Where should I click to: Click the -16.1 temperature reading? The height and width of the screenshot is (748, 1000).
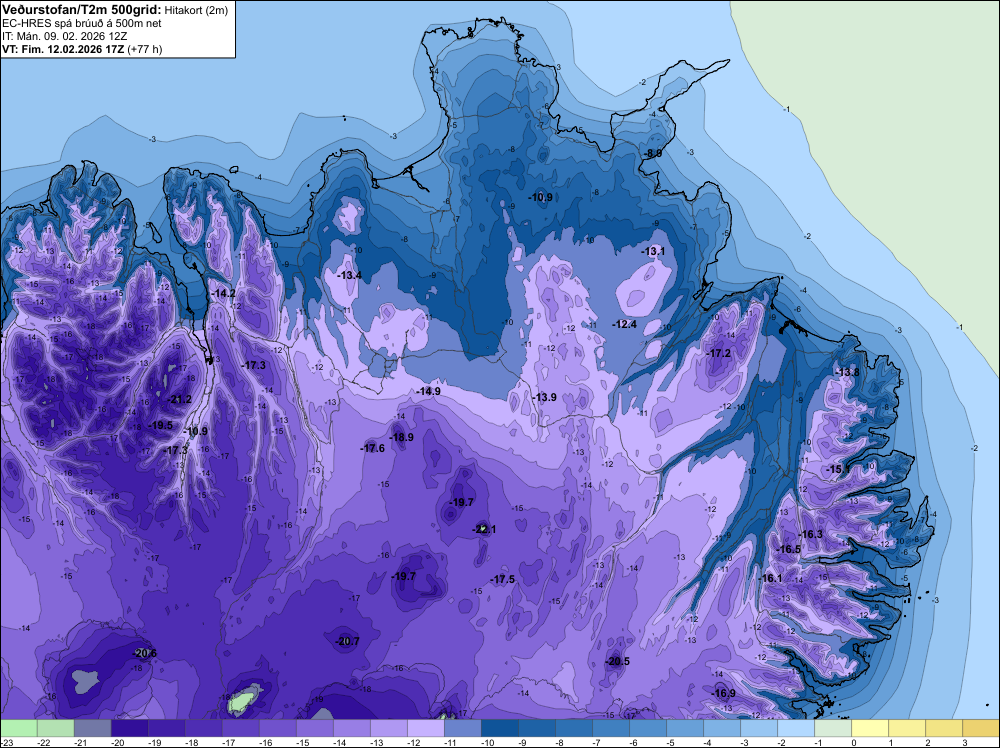[x=770, y=578]
